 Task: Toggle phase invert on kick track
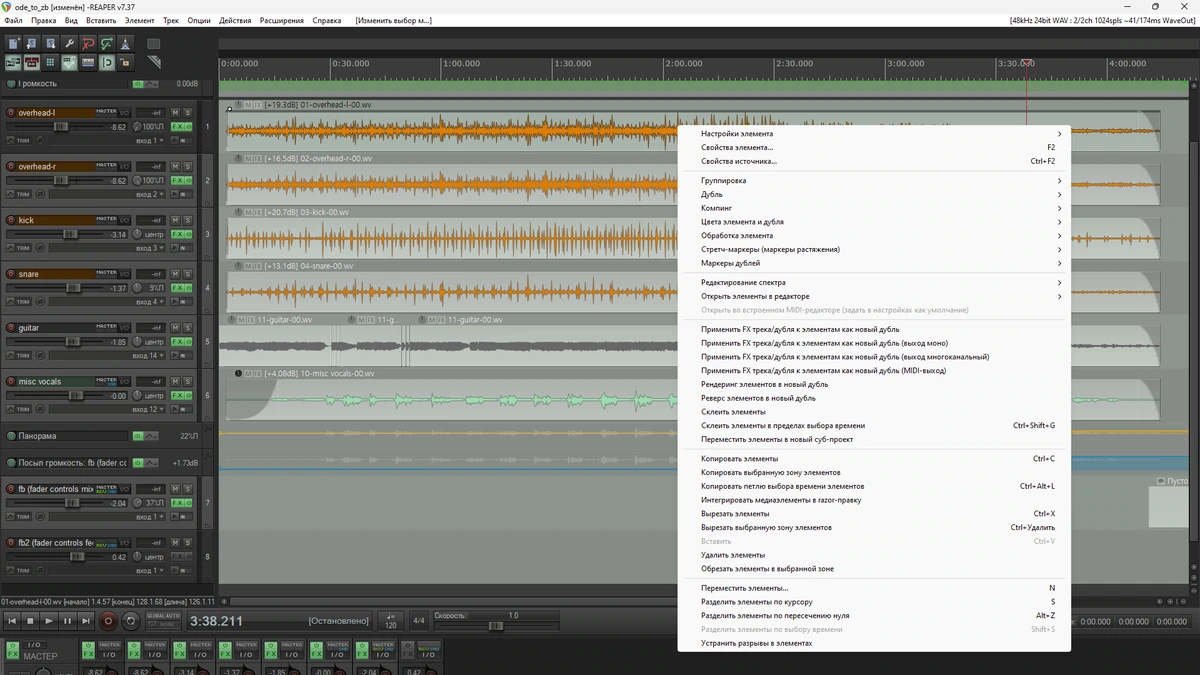pos(40,248)
